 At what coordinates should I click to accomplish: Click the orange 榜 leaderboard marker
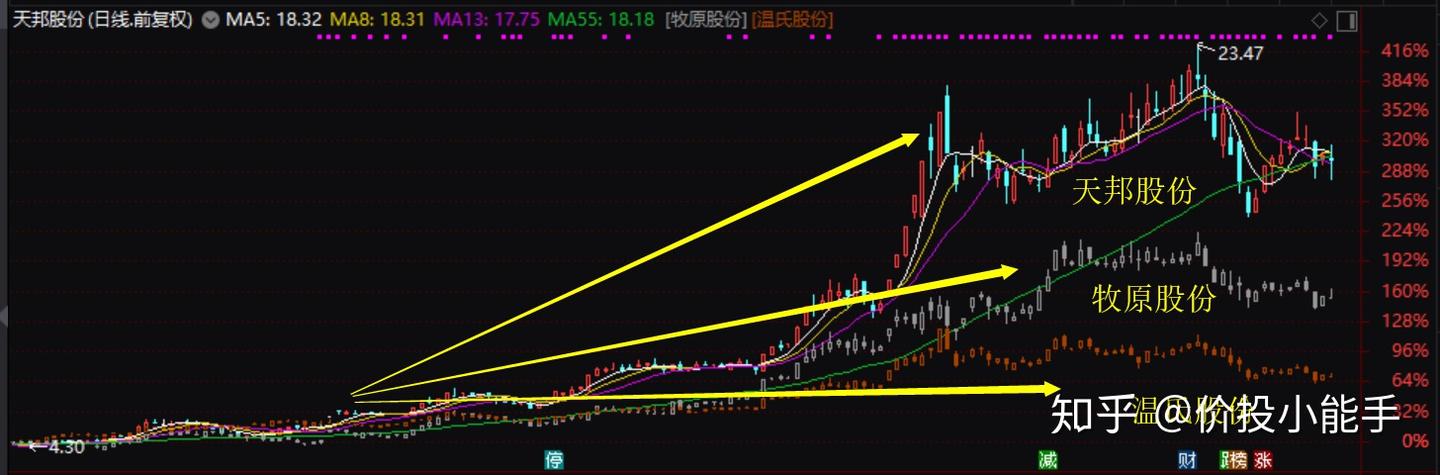[x=1239, y=460]
